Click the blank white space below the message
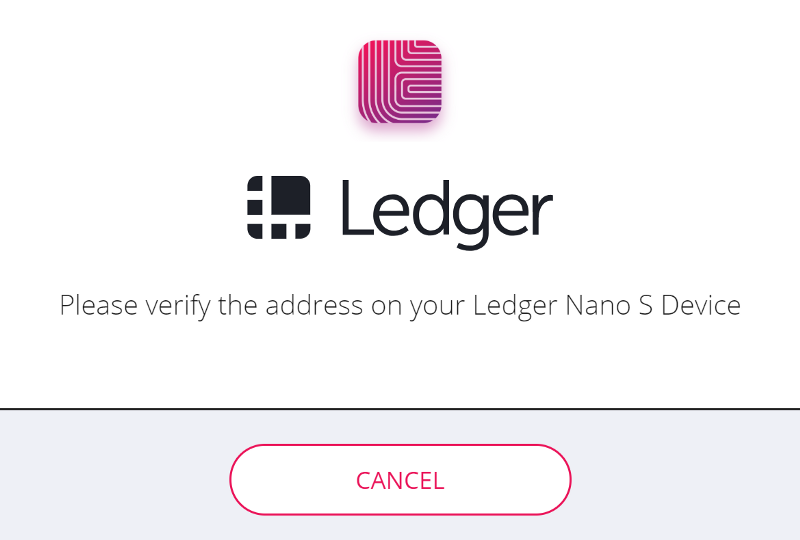Image resolution: width=800 pixels, height=540 pixels. pyautogui.click(x=400, y=365)
